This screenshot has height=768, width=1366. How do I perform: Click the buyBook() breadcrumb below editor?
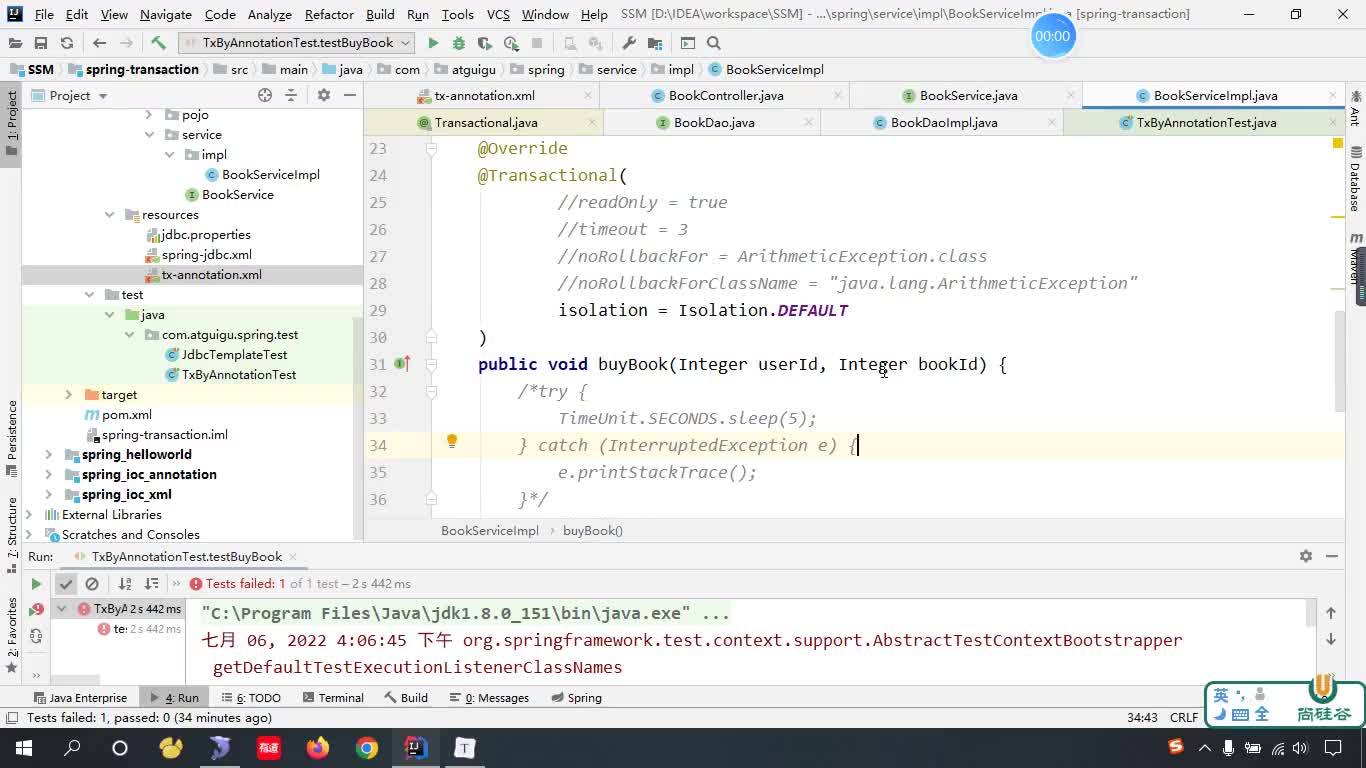click(x=593, y=531)
